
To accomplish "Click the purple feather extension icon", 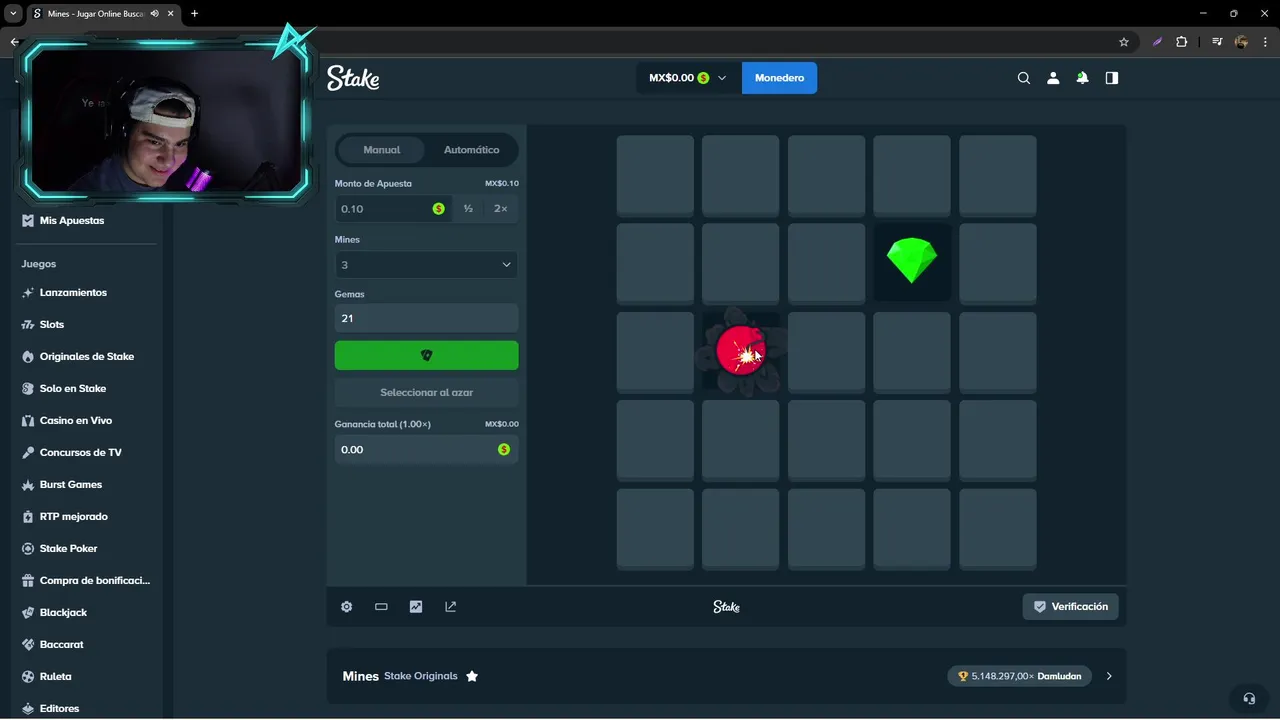I will (x=1157, y=42).
